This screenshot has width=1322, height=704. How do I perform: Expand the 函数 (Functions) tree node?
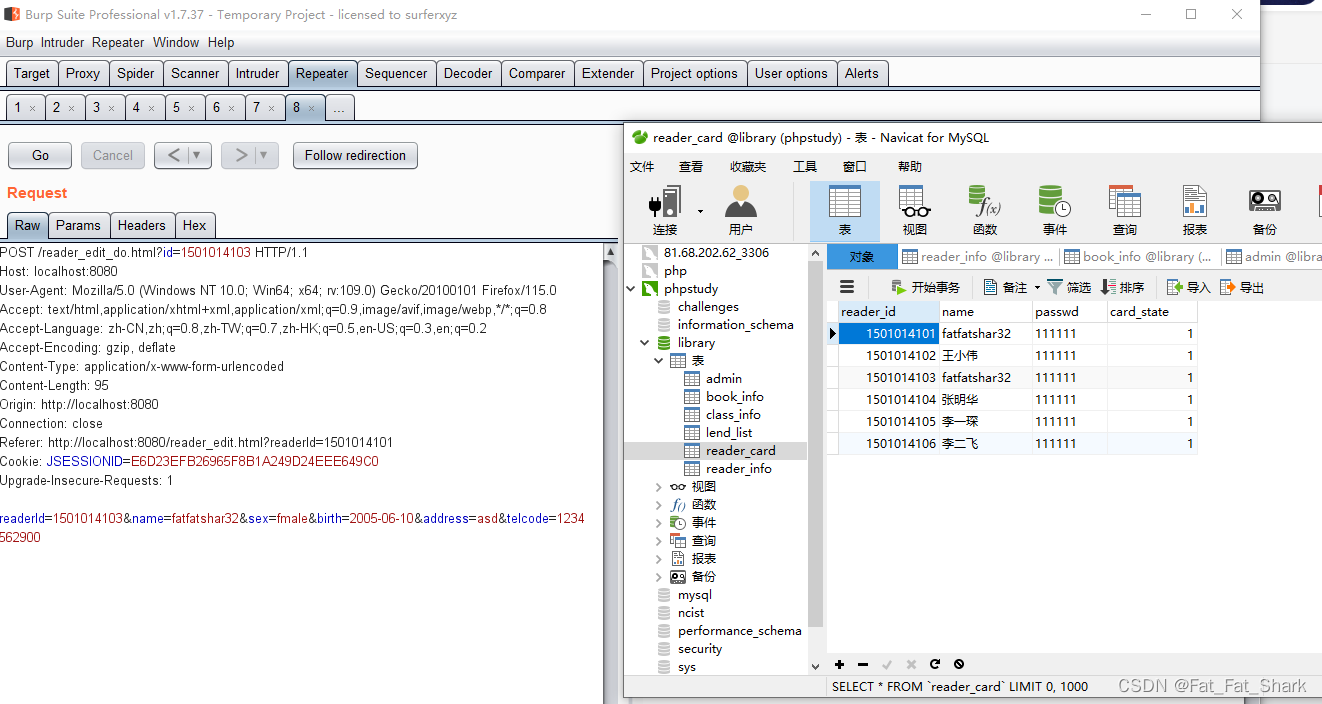pos(659,505)
